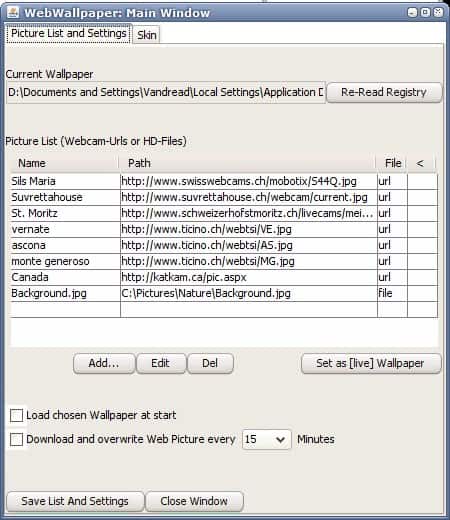Screen dimensions: 450x520
Task: Switch to the Skin tab
Action: [x=147, y=35]
